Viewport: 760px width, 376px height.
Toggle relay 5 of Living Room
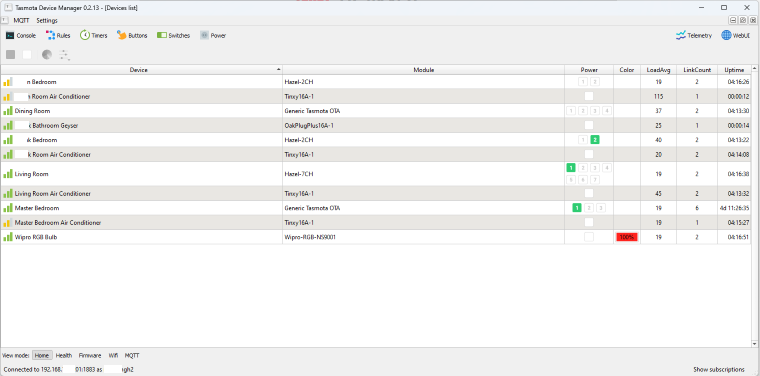(571, 180)
